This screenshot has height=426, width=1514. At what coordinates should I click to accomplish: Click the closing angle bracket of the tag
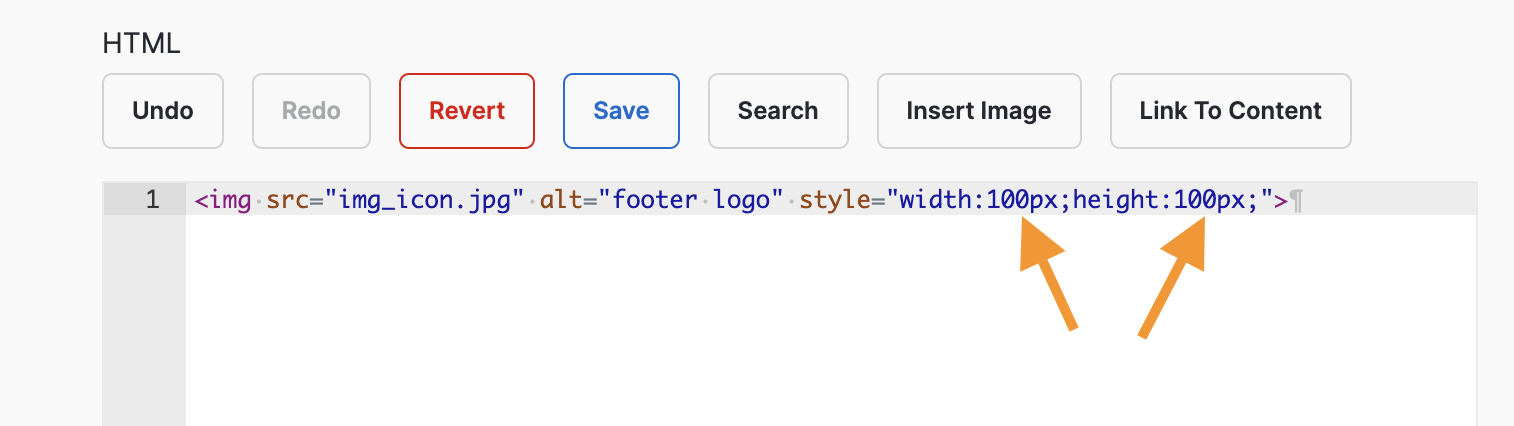pyautogui.click(x=1280, y=200)
